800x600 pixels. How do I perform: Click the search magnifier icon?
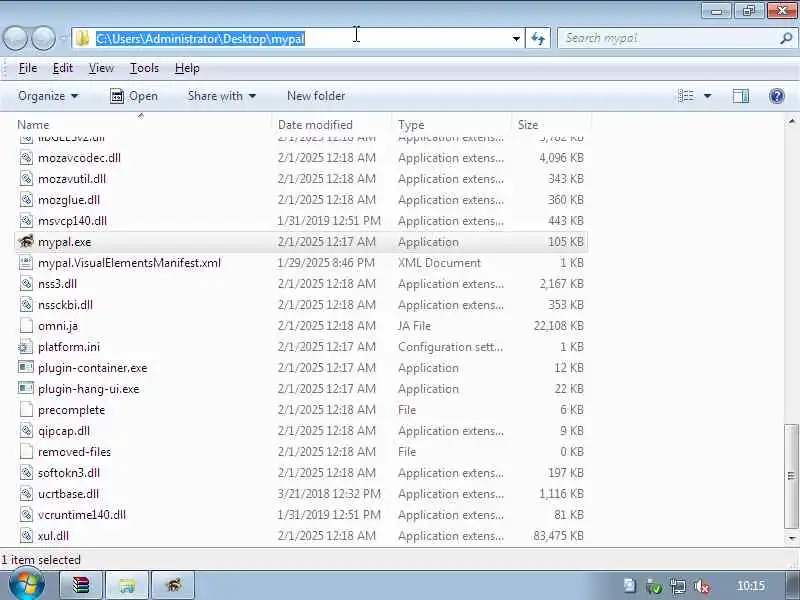tap(786, 38)
